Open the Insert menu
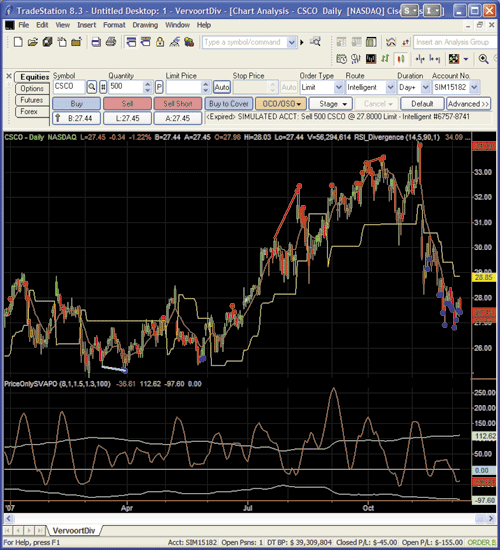 click(86, 25)
